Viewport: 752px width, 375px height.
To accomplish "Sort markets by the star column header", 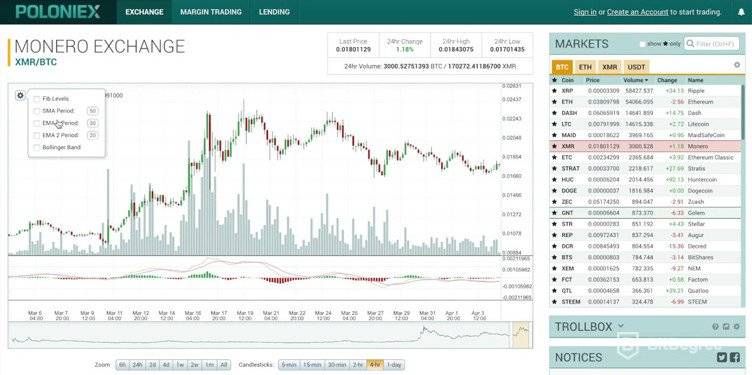I will [554, 80].
